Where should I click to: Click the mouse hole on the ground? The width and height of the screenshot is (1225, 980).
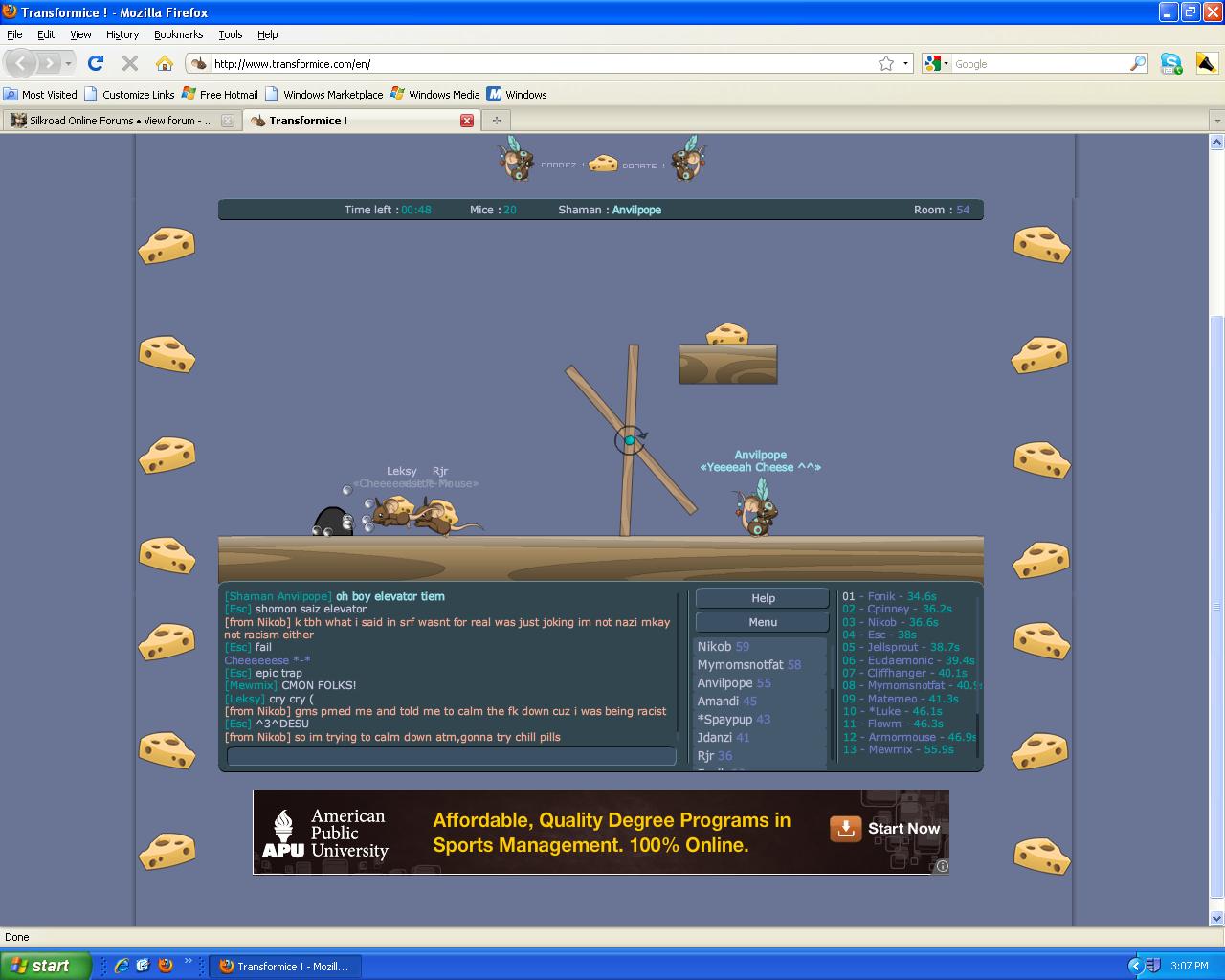(x=331, y=522)
